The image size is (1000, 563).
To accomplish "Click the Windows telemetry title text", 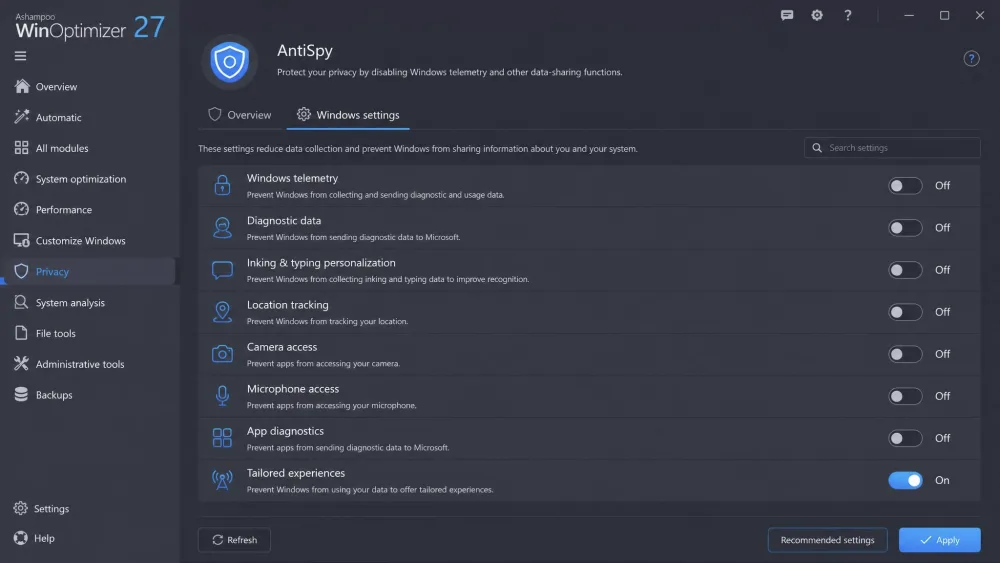I will [x=292, y=179].
